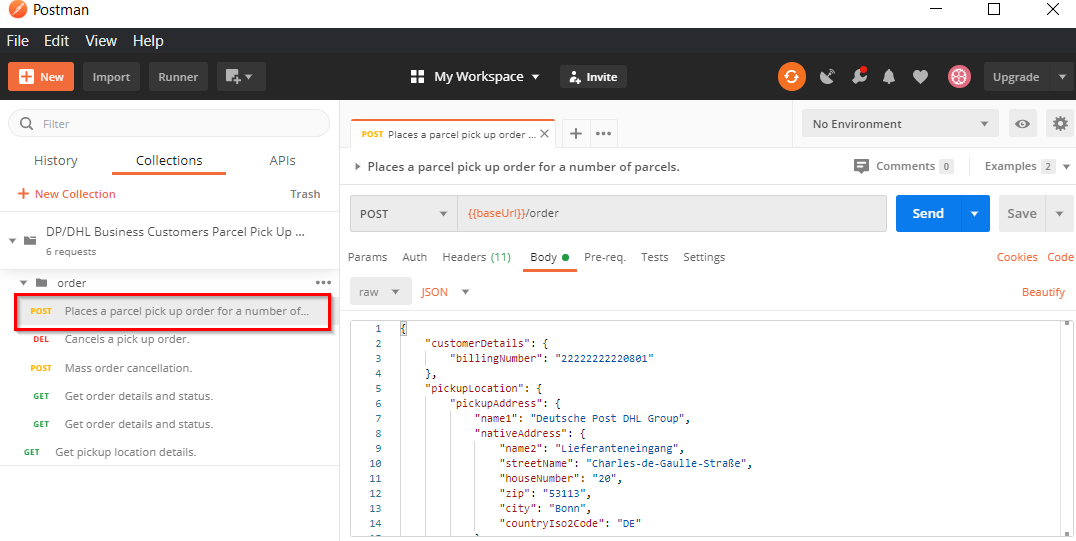
Task: Switch to the History tab in sidebar
Action: point(56,160)
